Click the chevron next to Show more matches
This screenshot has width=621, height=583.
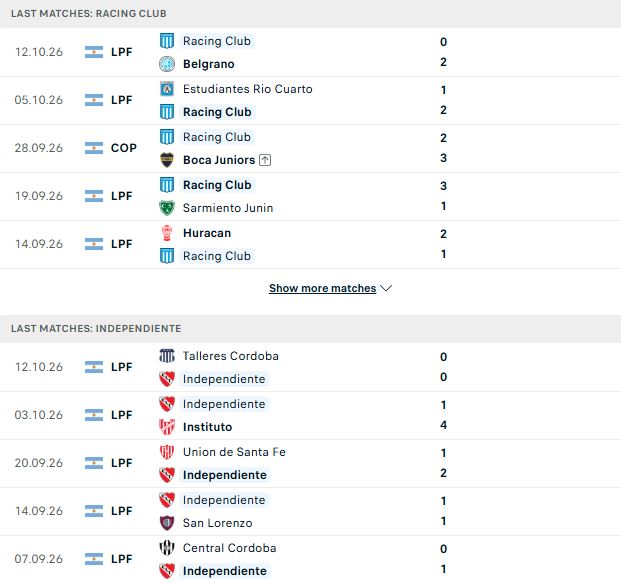[x=386, y=288]
